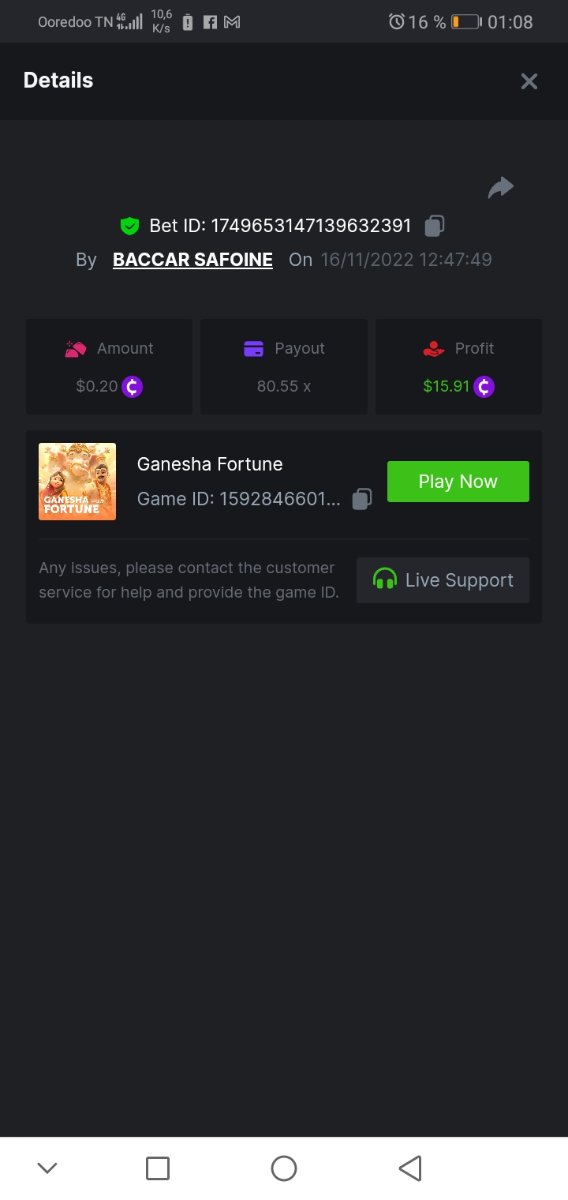568x1200 pixels.
Task: Tap the 80.55 x payout value
Action: point(284,386)
